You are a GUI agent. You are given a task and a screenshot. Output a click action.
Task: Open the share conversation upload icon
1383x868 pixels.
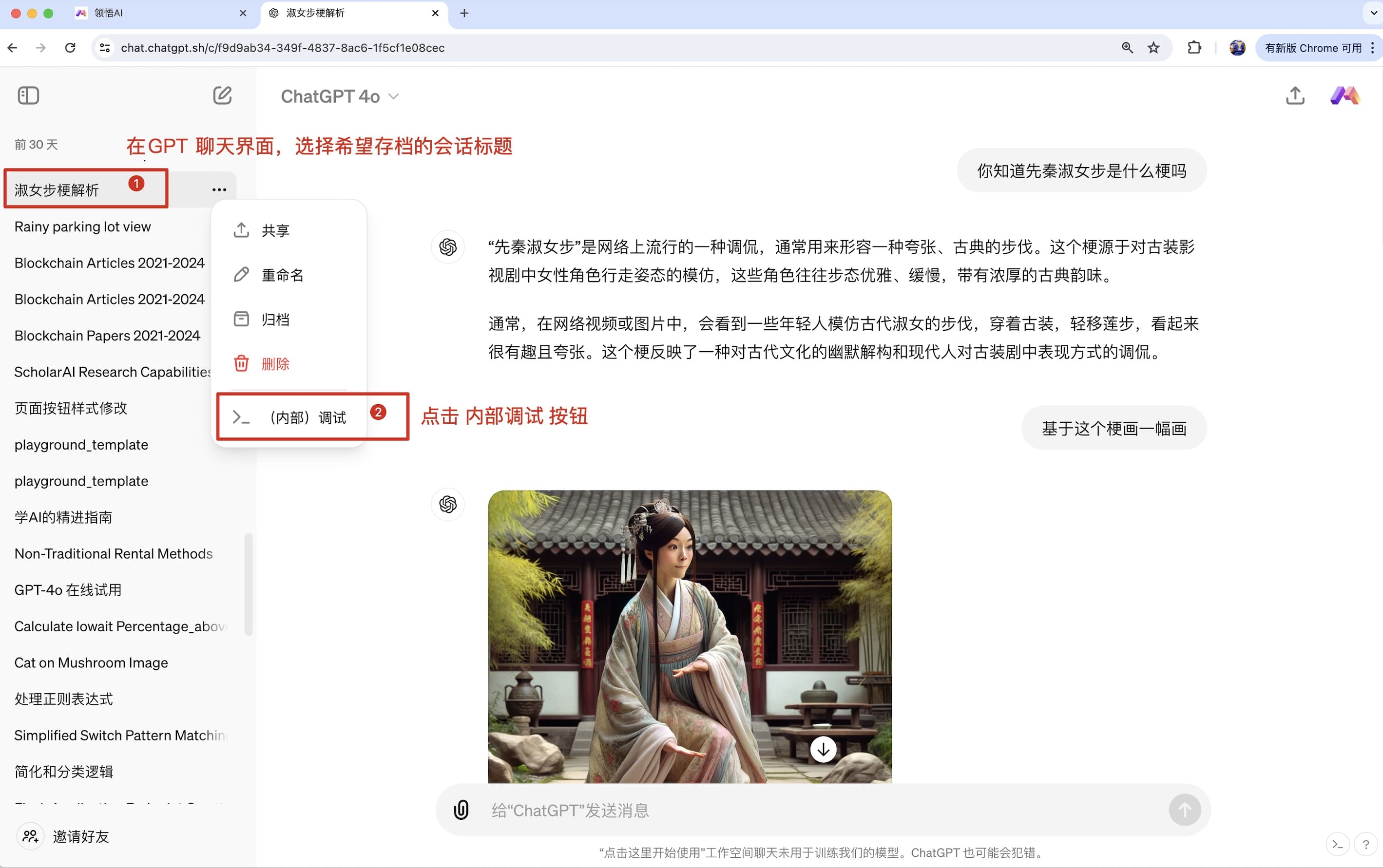pyautogui.click(x=1294, y=95)
